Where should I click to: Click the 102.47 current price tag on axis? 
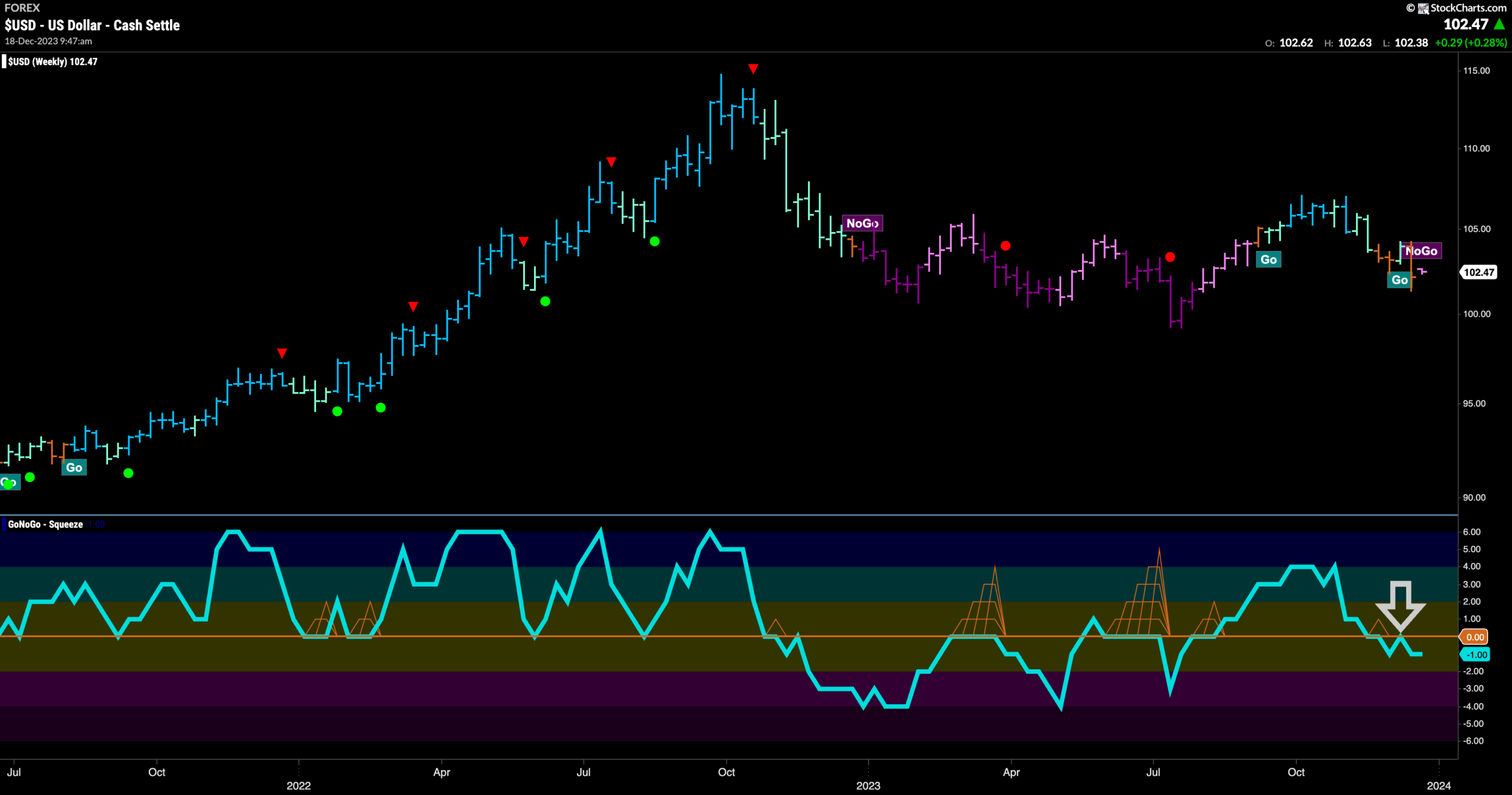pos(1478,272)
